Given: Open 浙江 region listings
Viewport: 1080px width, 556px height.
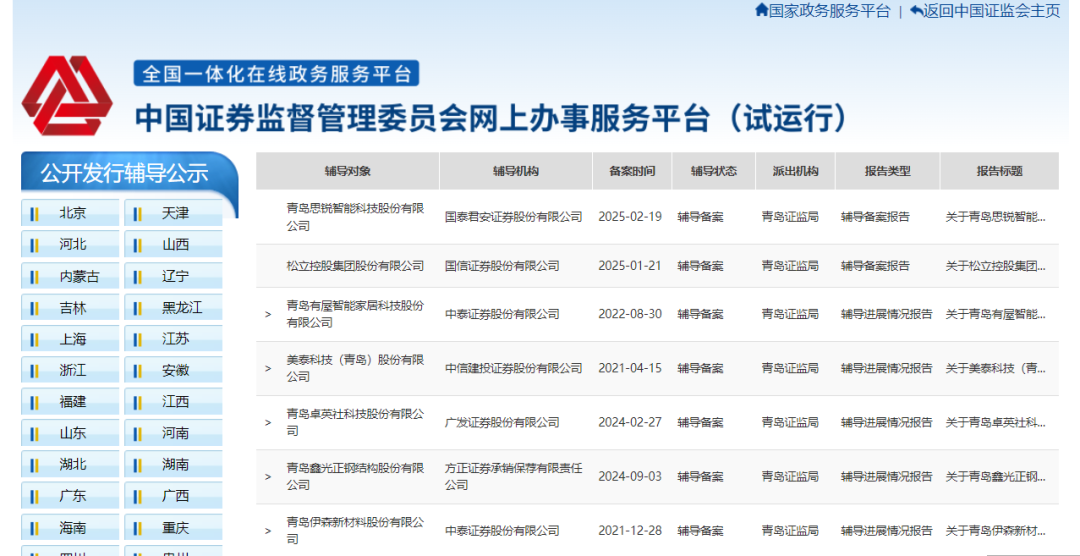Looking at the screenshot, I should tap(70, 371).
